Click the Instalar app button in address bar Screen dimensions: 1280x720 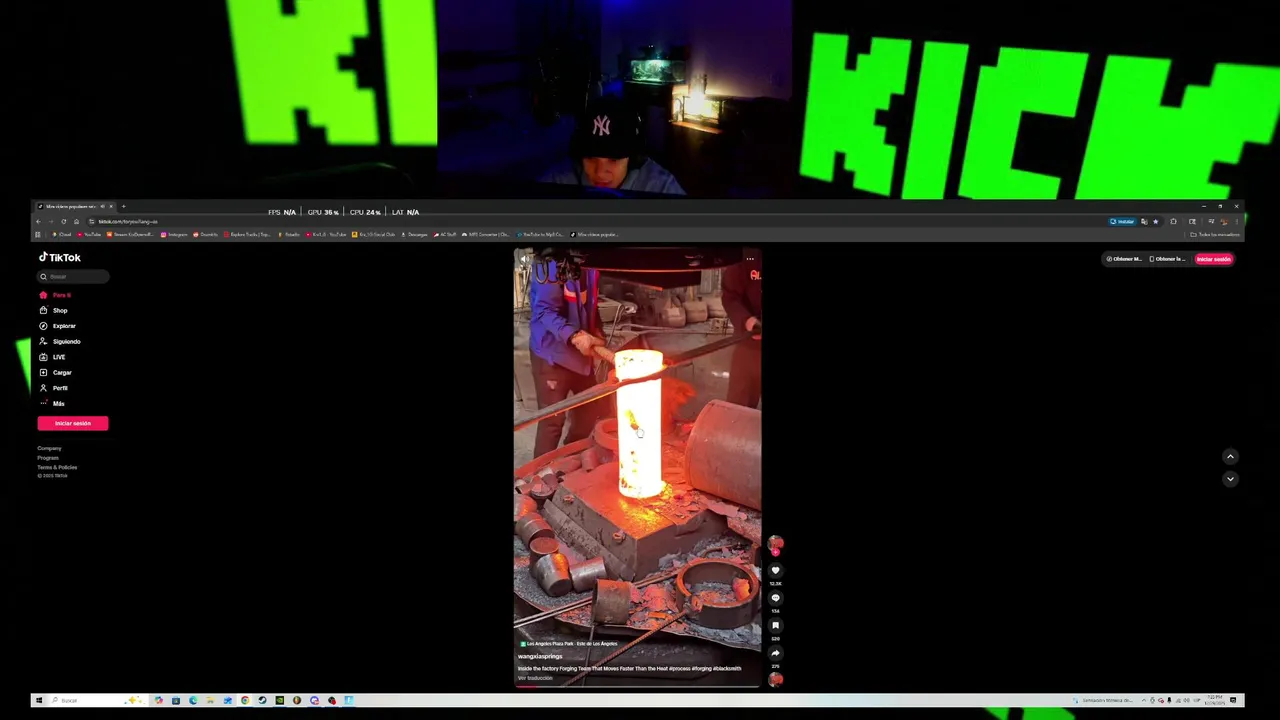coord(1122,222)
